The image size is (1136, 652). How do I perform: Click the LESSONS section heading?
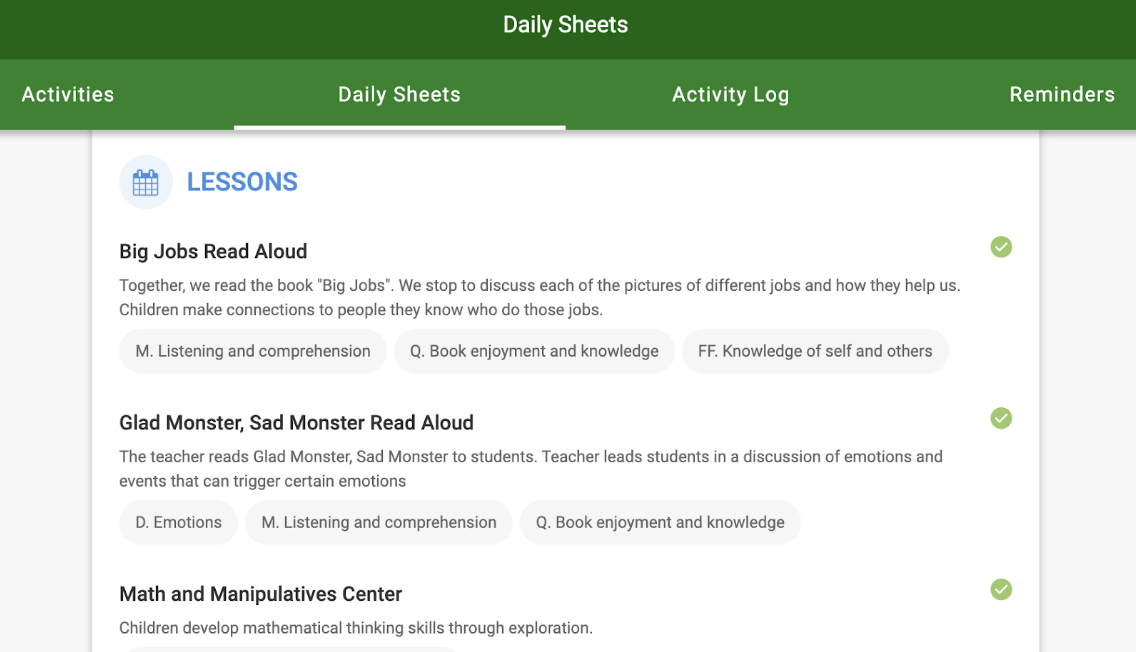(x=242, y=182)
